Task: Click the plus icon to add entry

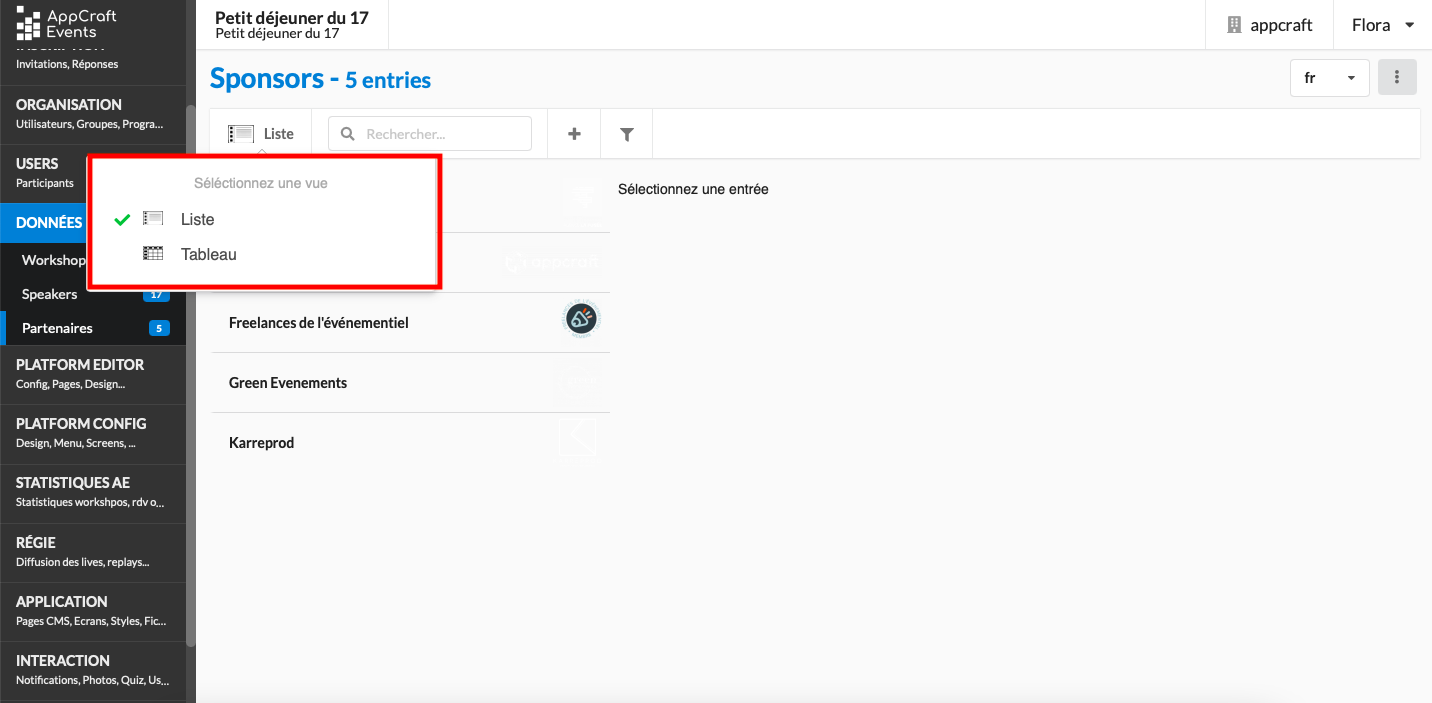Action: click(574, 134)
